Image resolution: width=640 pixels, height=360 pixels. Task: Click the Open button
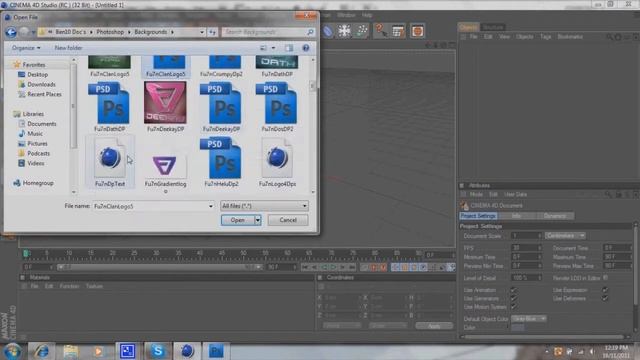(x=238, y=220)
